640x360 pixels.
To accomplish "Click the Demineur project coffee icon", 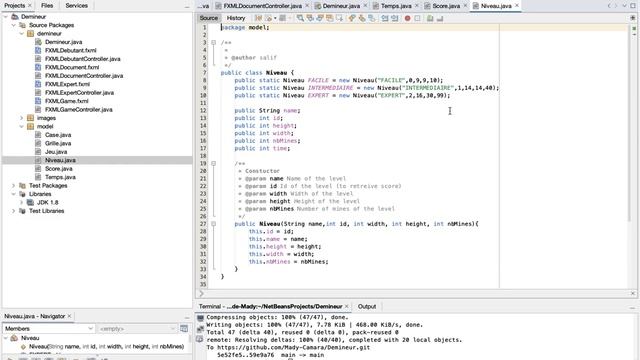I will [15, 17].
